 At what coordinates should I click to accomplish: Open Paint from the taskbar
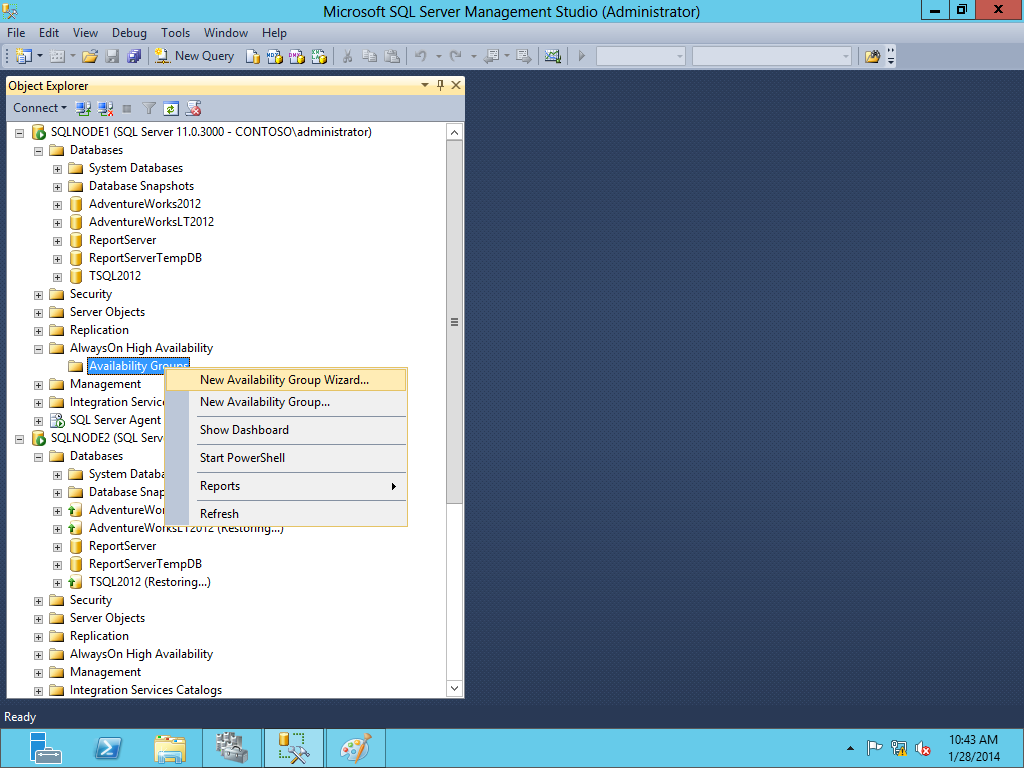[356, 748]
